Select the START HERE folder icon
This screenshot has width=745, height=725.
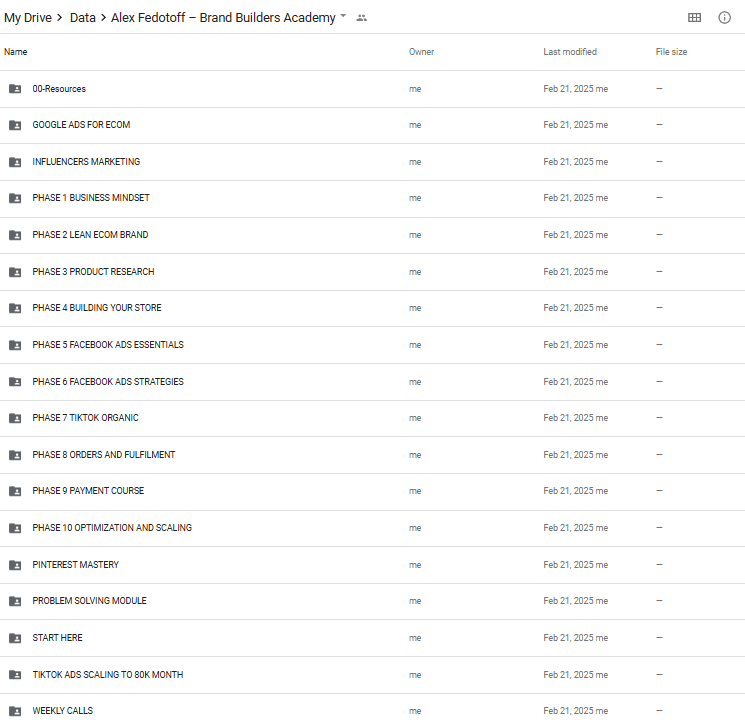(x=15, y=638)
